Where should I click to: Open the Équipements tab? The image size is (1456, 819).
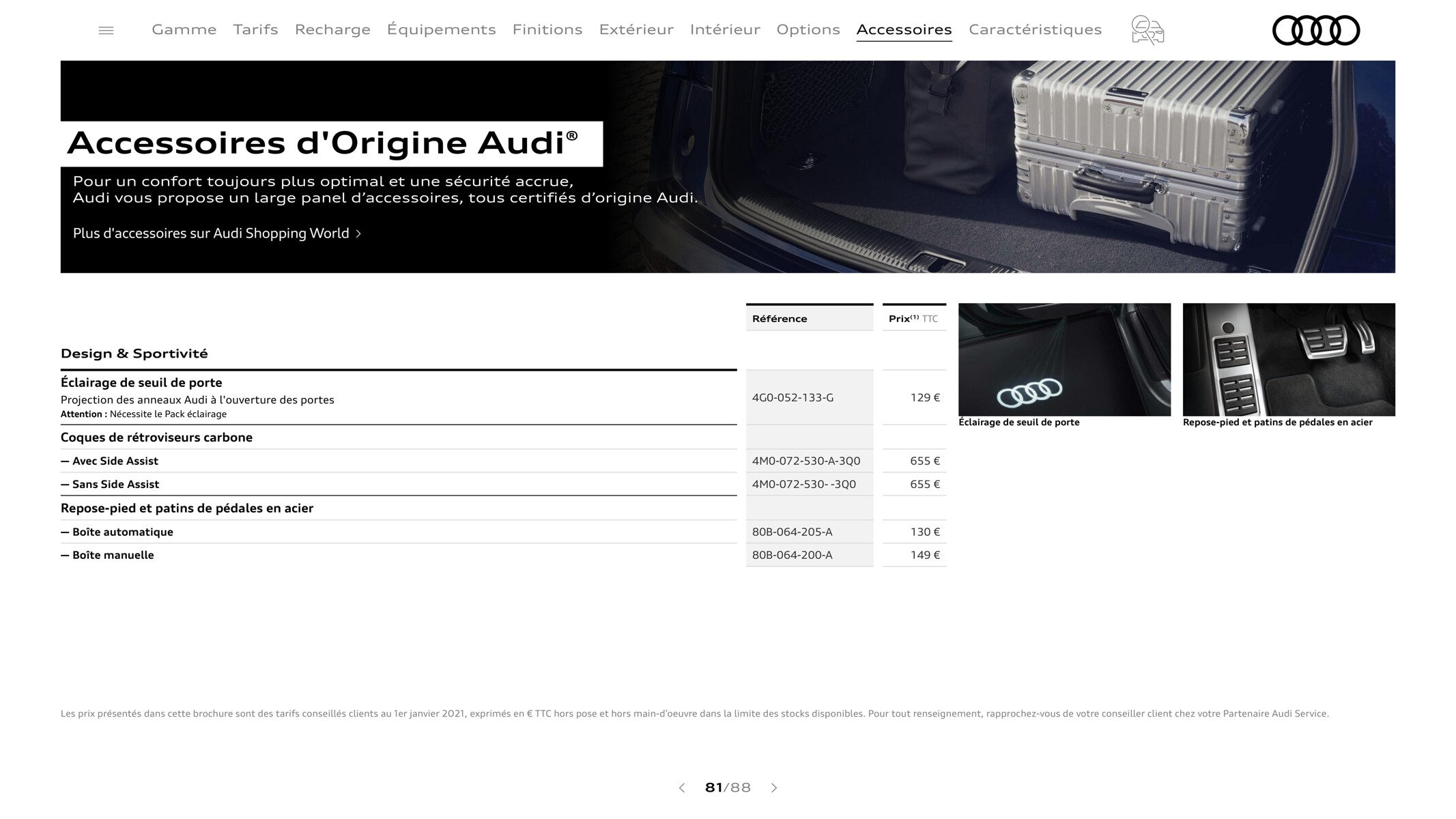point(442,29)
